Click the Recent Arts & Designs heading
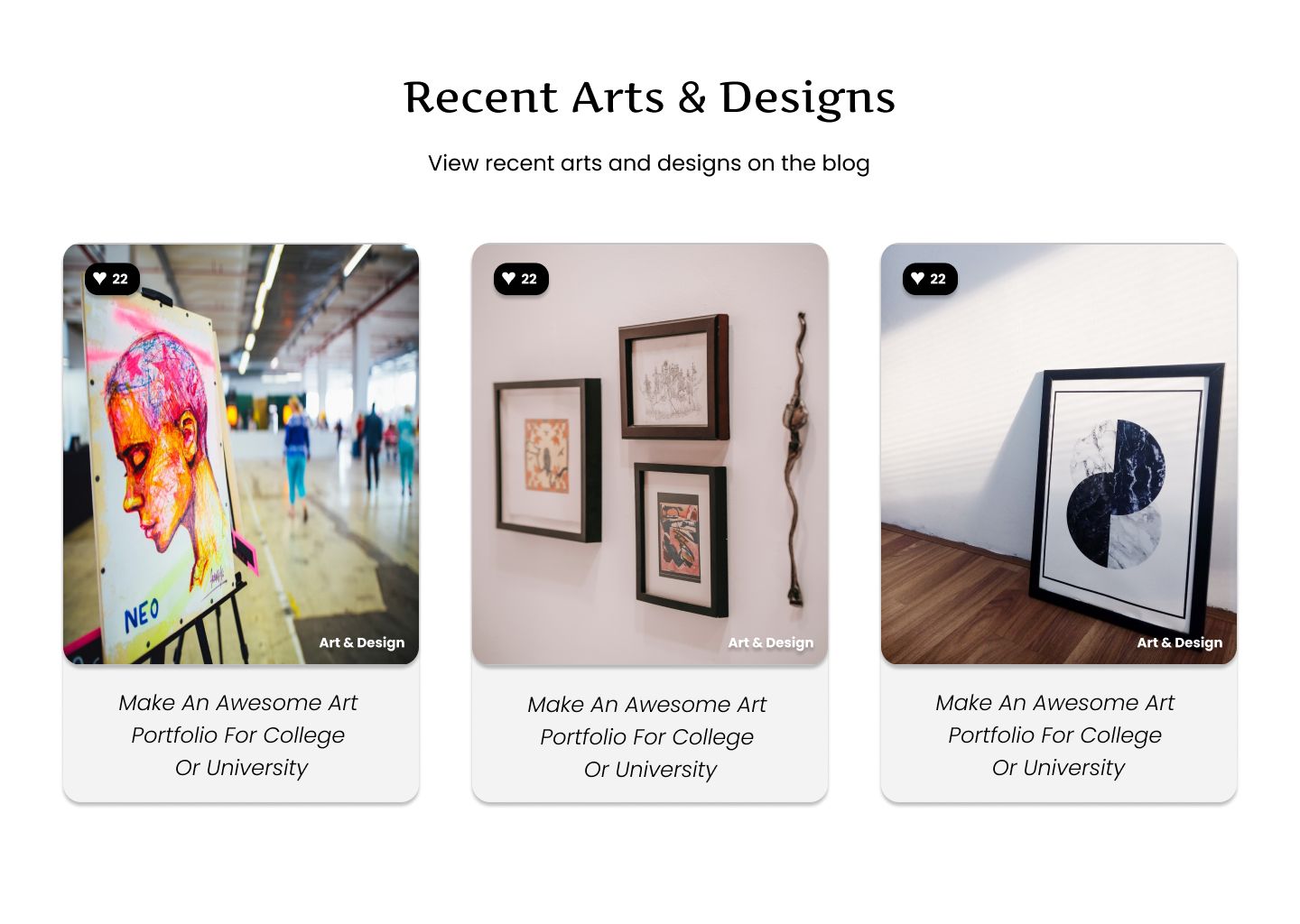1300x924 pixels. (649, 98)
